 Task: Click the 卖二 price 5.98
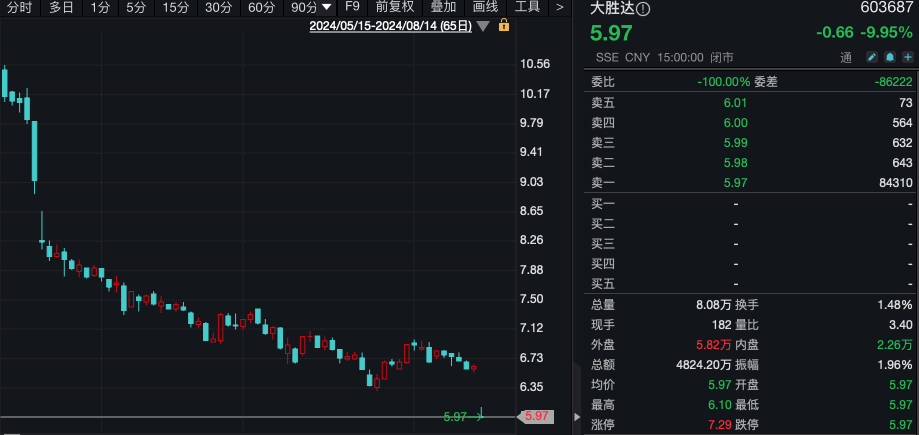(735, 162)
